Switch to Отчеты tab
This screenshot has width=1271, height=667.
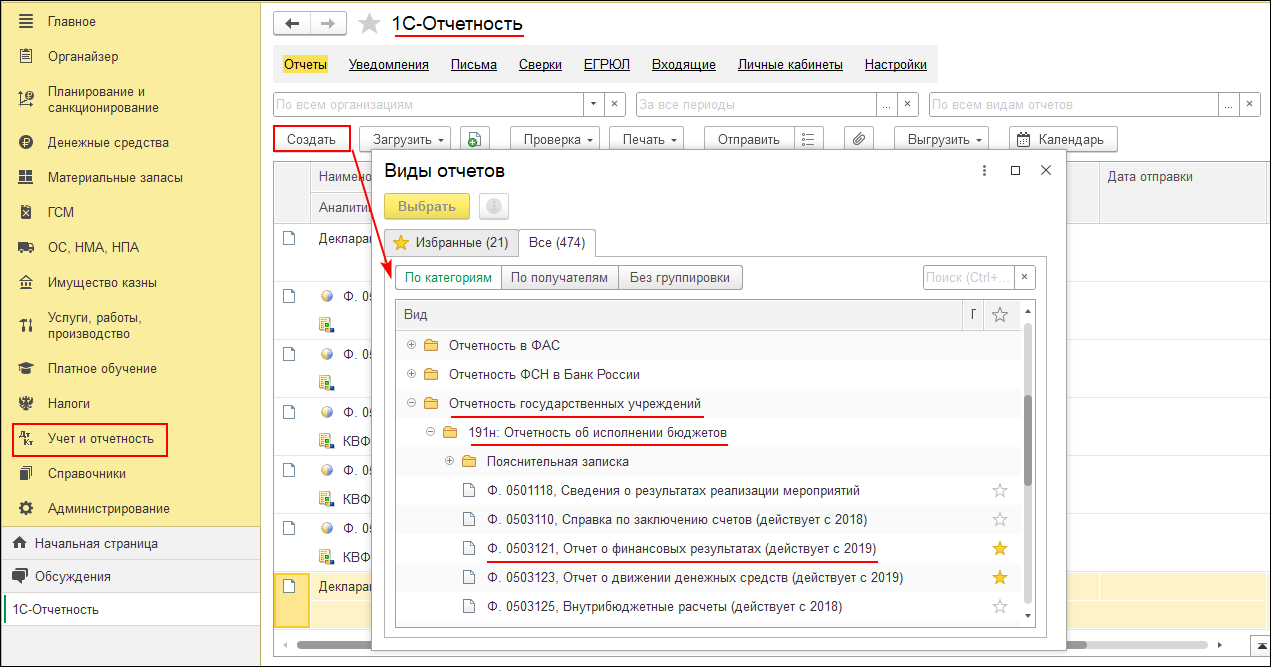point(305,64)
